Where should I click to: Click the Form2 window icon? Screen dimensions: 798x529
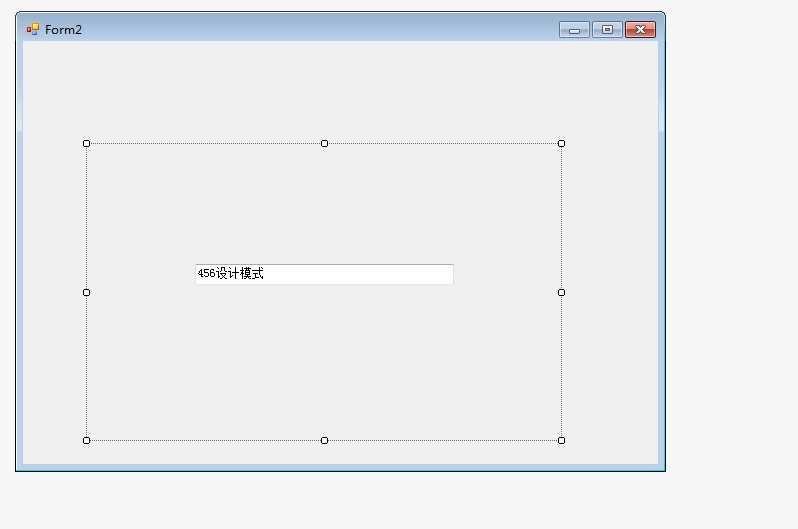[x=33, y=30]
